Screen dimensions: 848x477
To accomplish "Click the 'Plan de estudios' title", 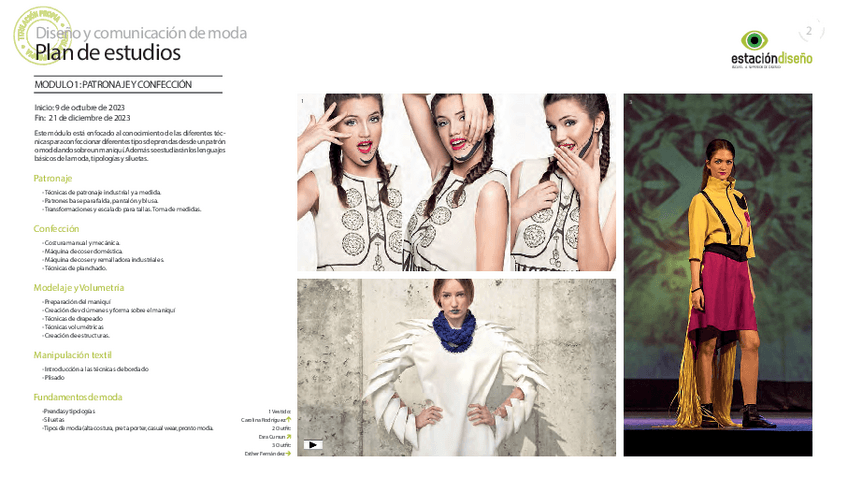I will pyautogui.click(x=108, y=52).
